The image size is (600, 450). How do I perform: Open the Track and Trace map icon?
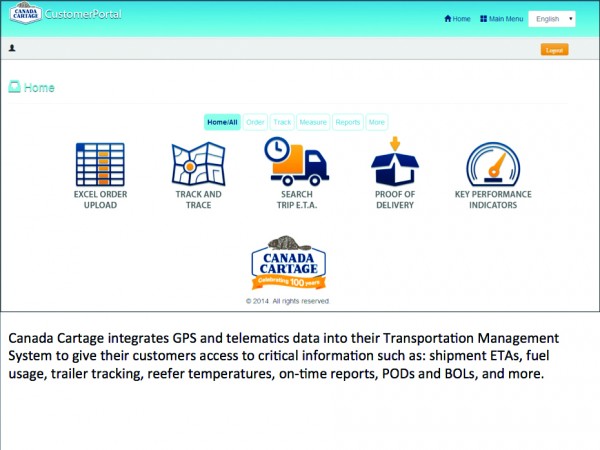(x=198, y=164)
